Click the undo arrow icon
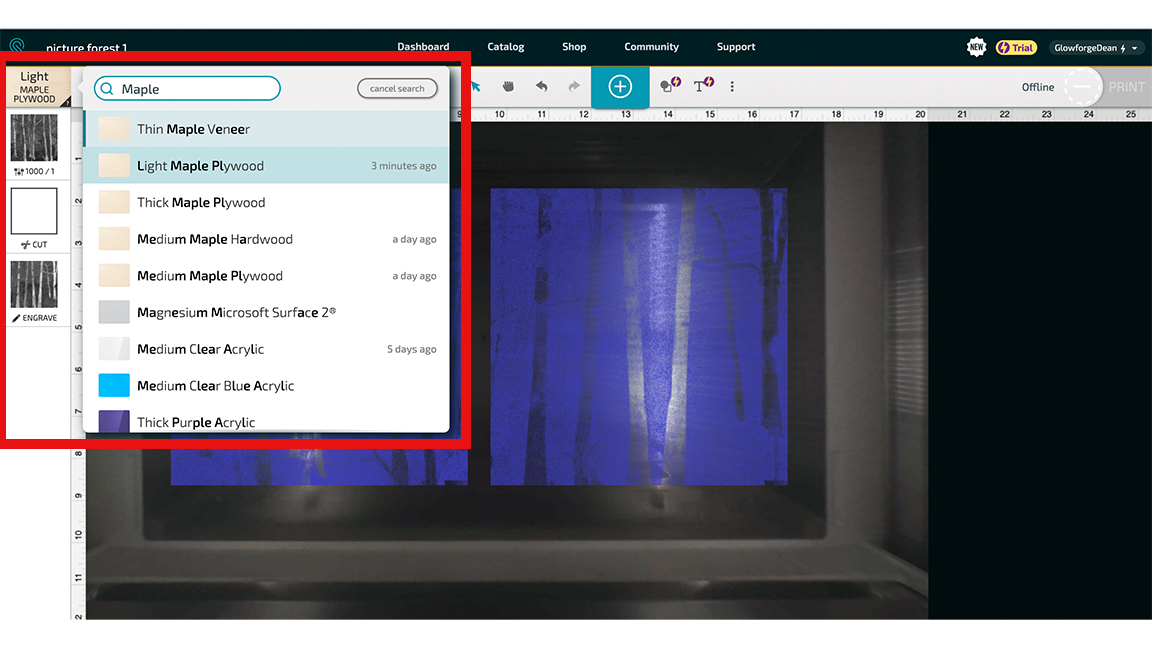 pyautogui.click(x=541, y=87)
